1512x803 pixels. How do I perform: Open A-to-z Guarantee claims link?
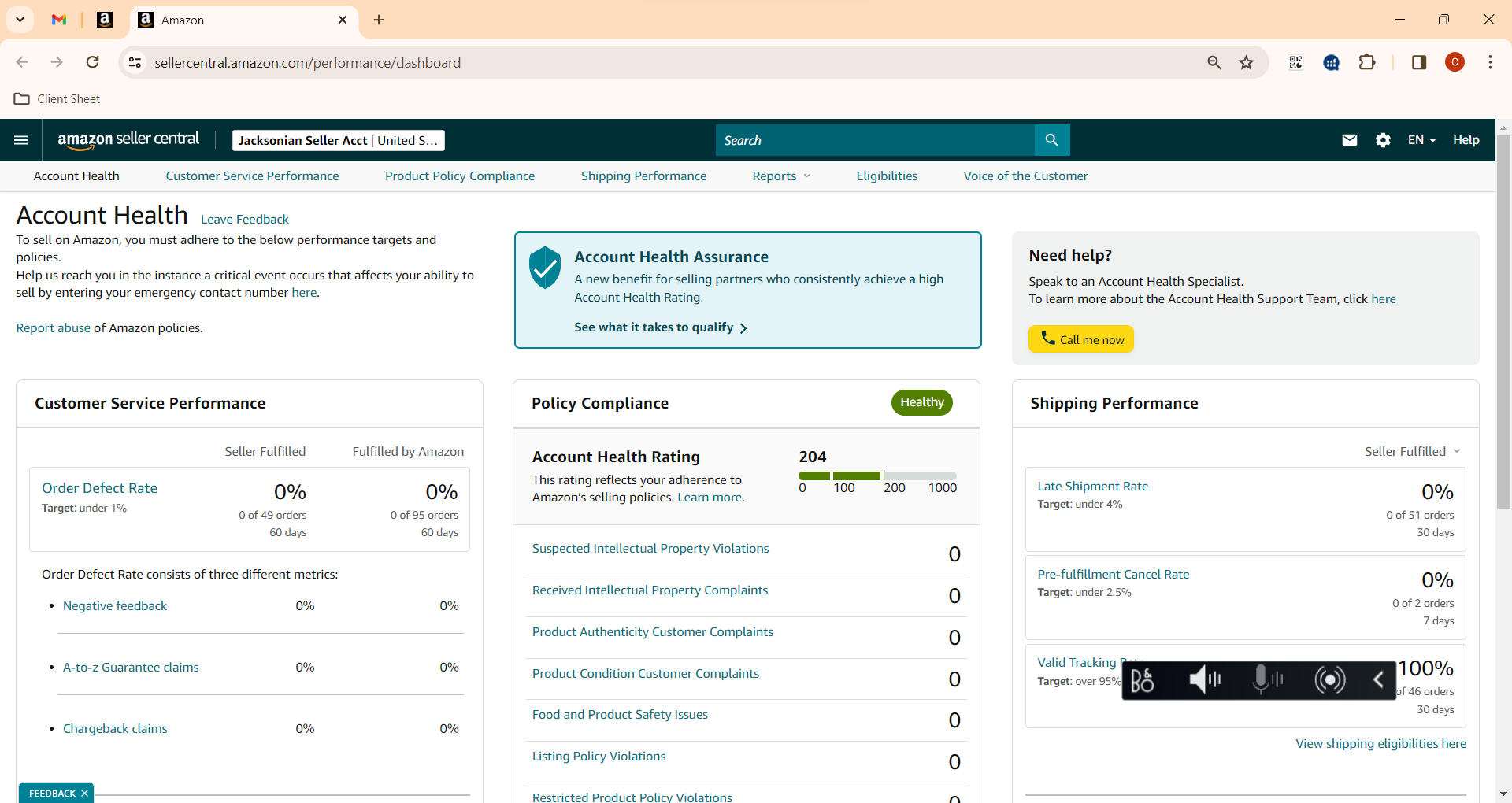pyautogui.click(x=131, y=668)
